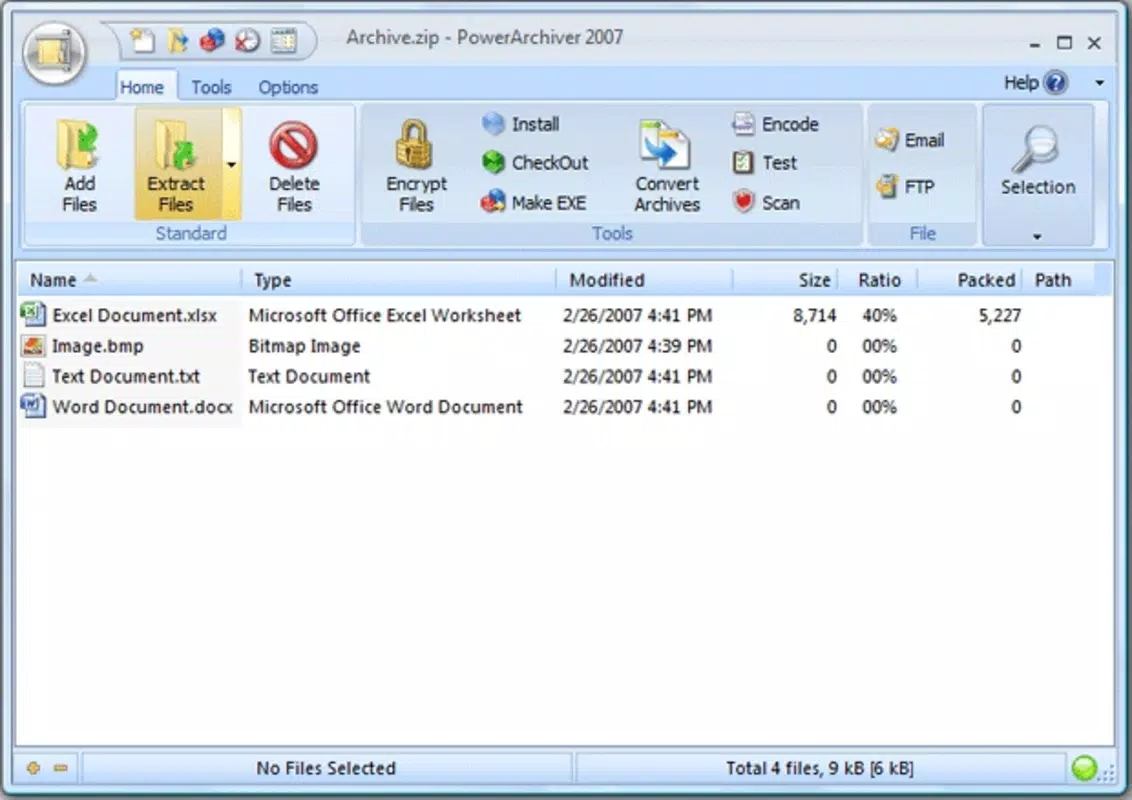Click the blank page icon beside Text Document.txt

click(x=33, y=375)
